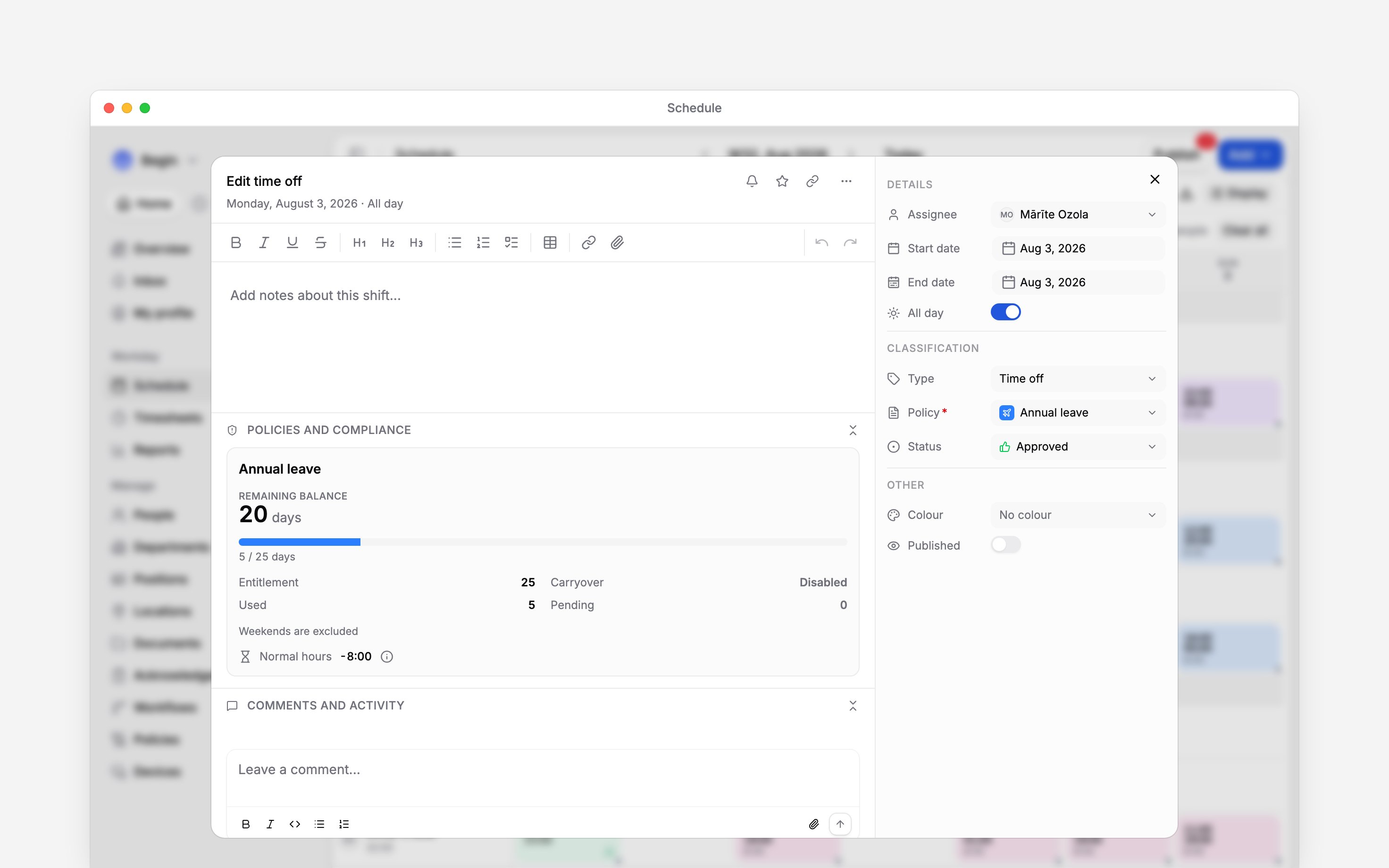
Task: Insert code formatting in comment
Action: pyautogui.click(x=295, y=825)
